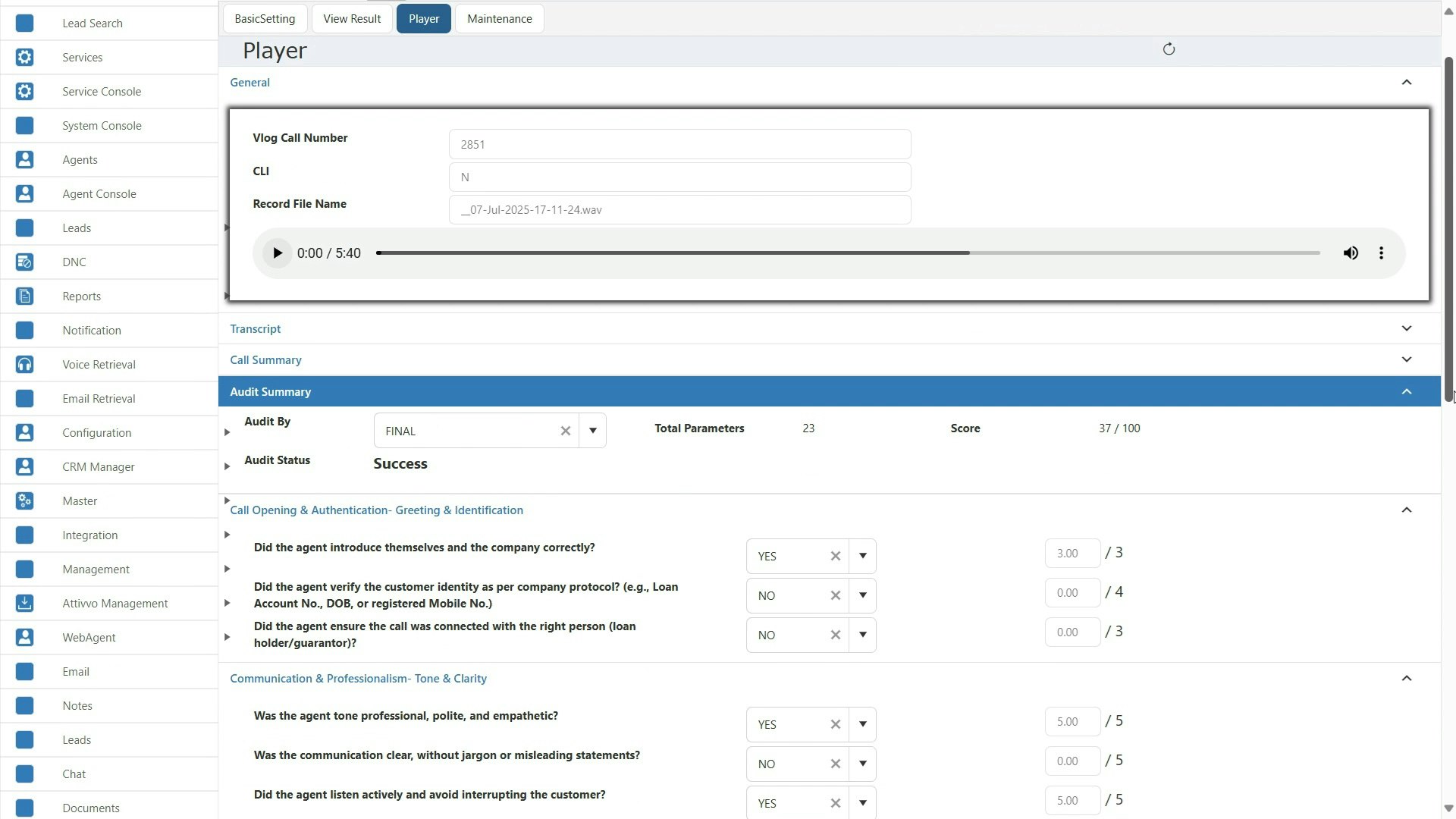Open the Reports panel icon
The height and width of the screenshot is (819, 1456).
pos(24,296)
